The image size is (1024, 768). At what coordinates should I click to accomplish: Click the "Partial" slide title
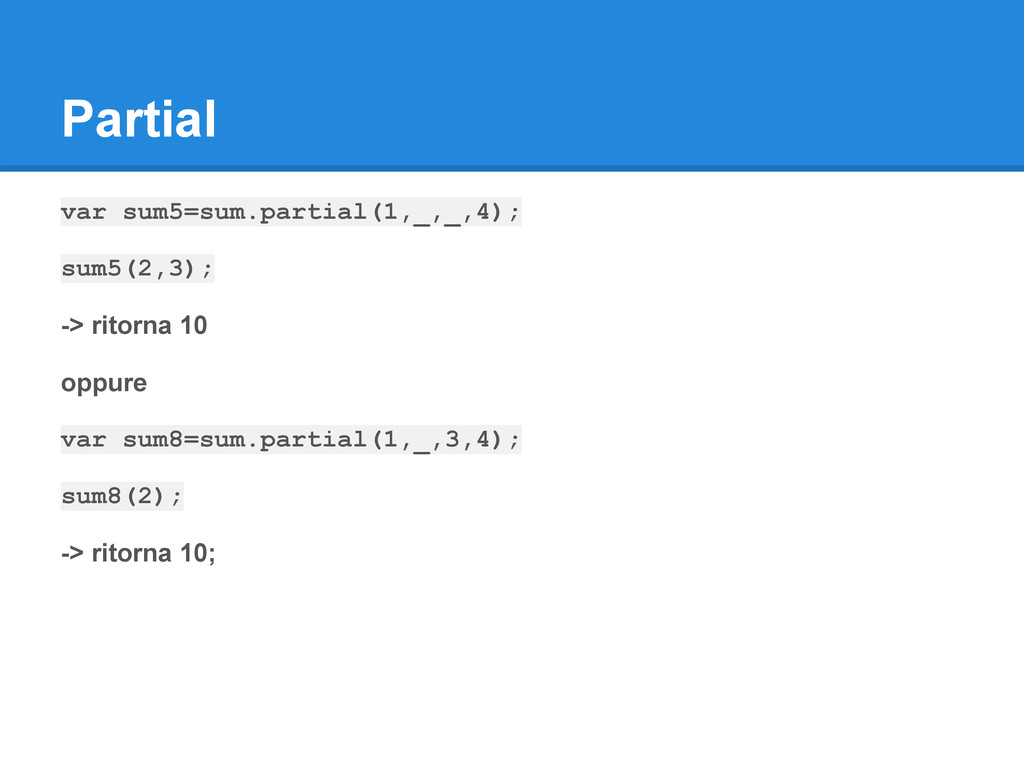pyautogui.click(x=138, y=119)
